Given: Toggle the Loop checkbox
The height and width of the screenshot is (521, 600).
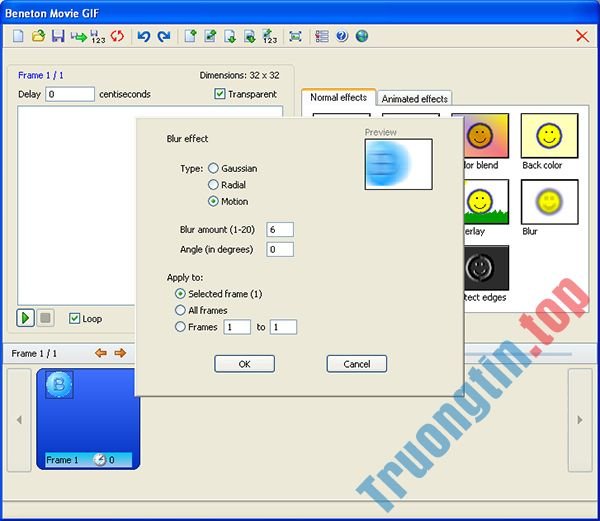Looking at the screenshot, I should (x=74, y=319).
